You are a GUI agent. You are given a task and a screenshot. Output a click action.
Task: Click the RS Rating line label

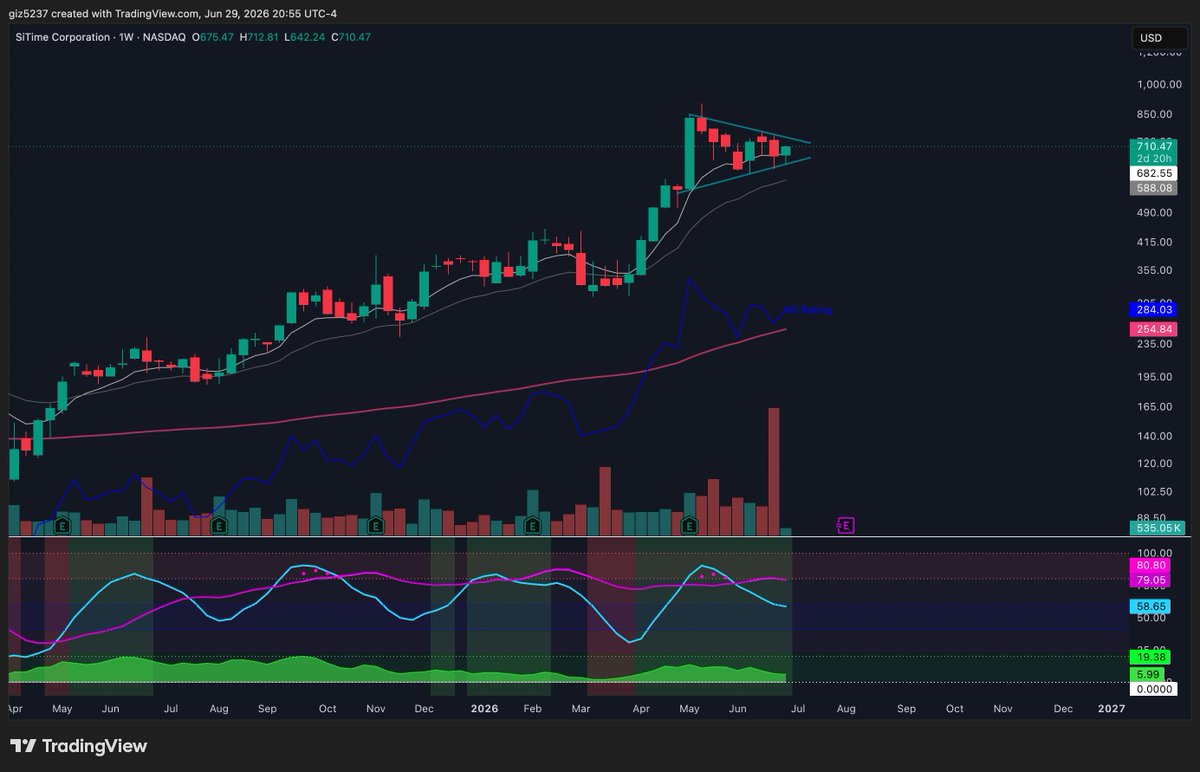[807, 311]
